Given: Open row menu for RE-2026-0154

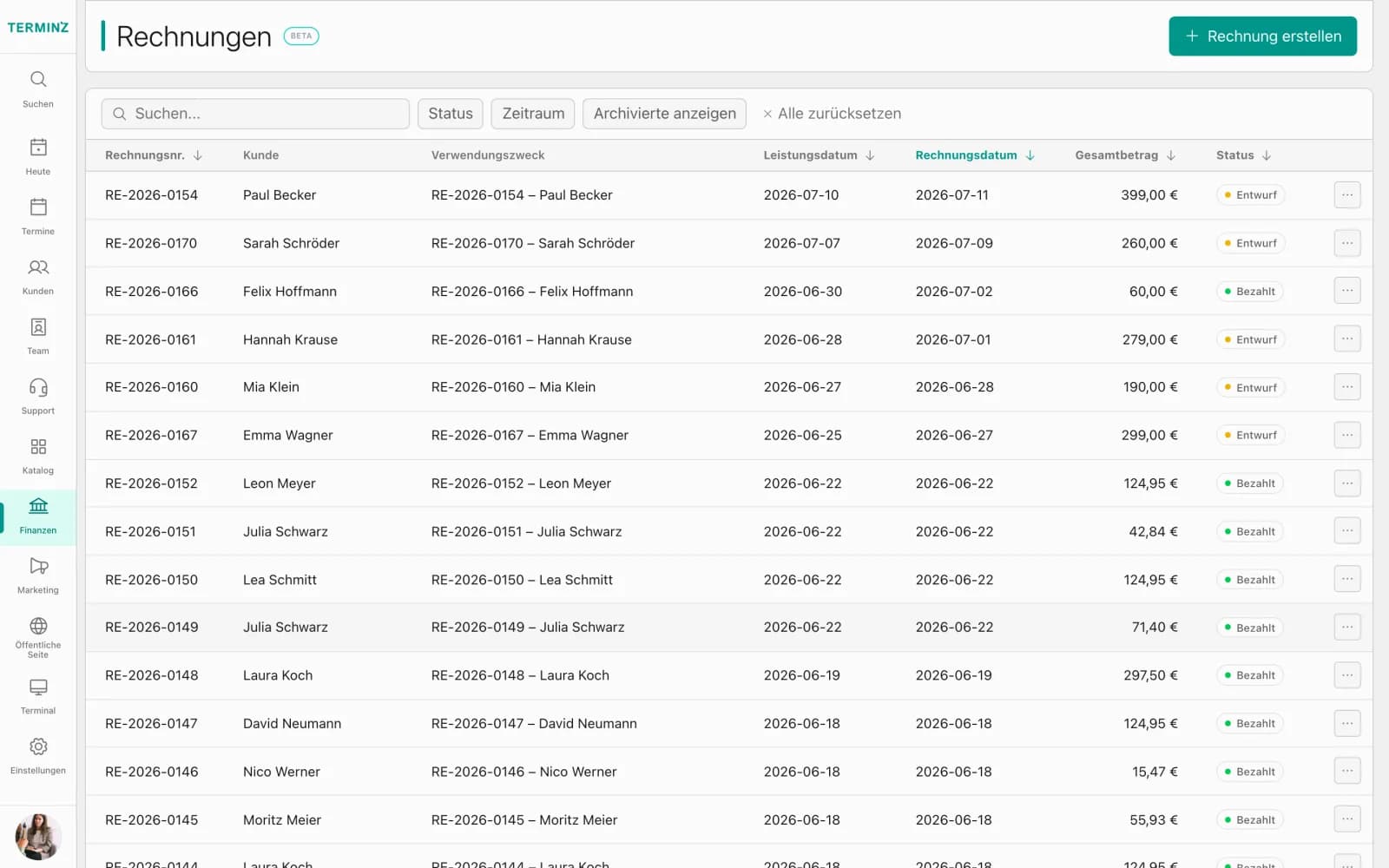Looking at the screenshot, I should tap(1347, 195).
